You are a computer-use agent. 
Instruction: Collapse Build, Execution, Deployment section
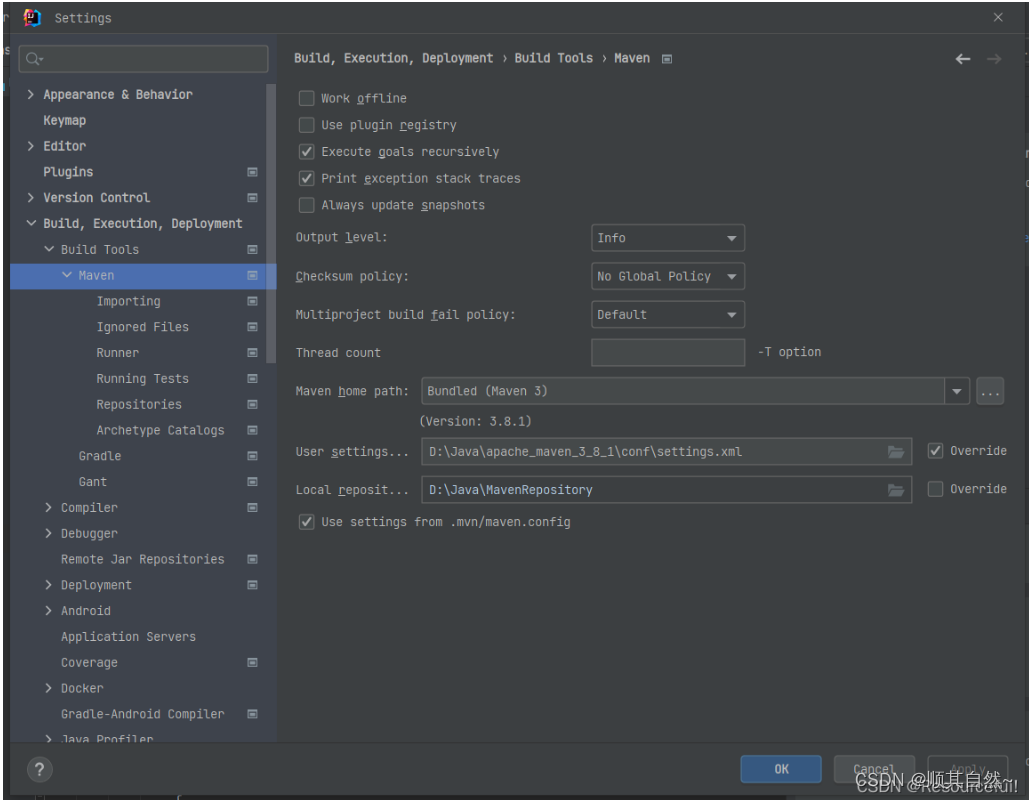click(31, 223)
